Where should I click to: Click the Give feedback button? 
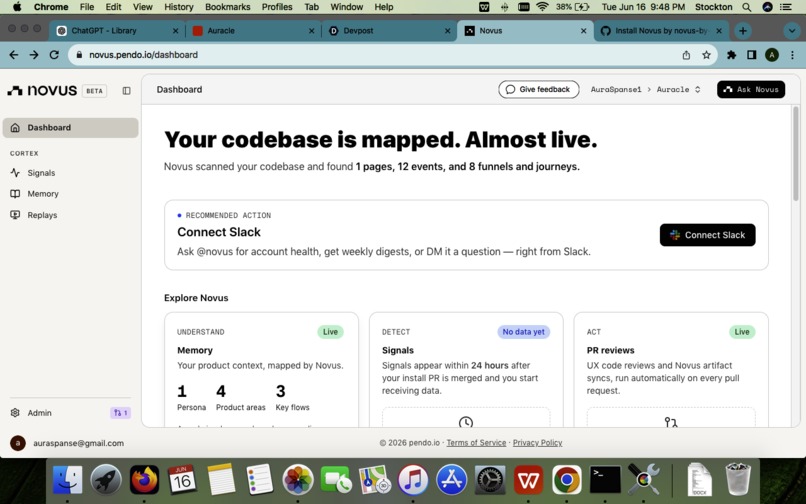coord(538,89)
